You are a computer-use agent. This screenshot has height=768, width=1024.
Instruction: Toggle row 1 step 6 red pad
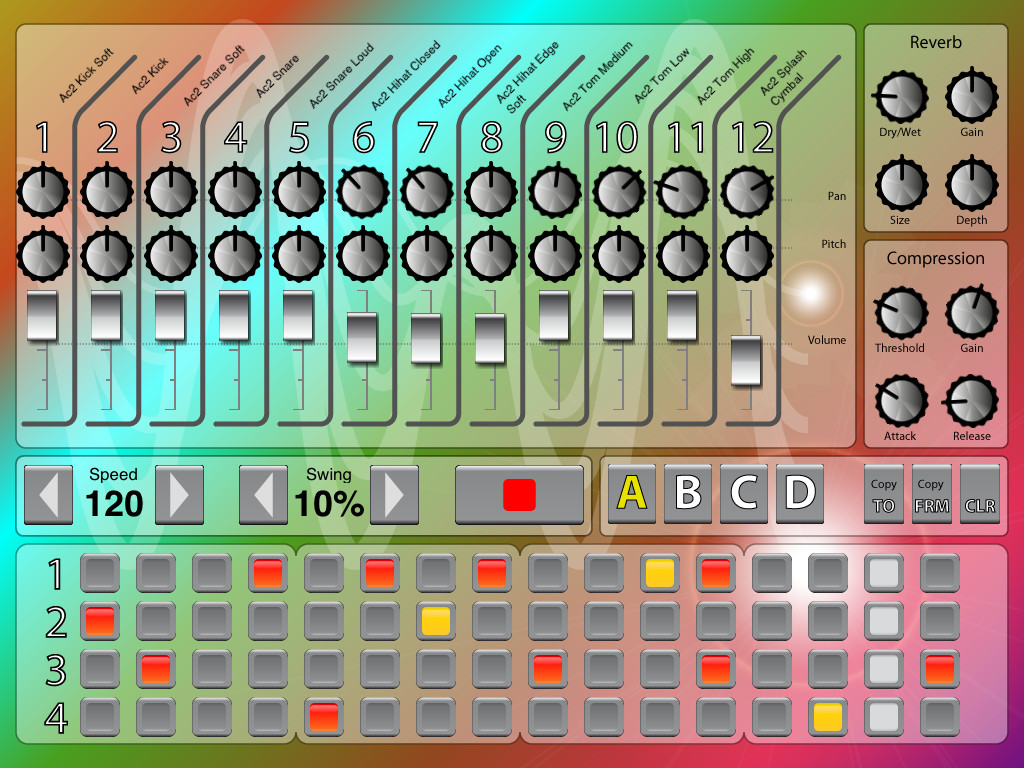pyautogui.click(x=380, y=573)
